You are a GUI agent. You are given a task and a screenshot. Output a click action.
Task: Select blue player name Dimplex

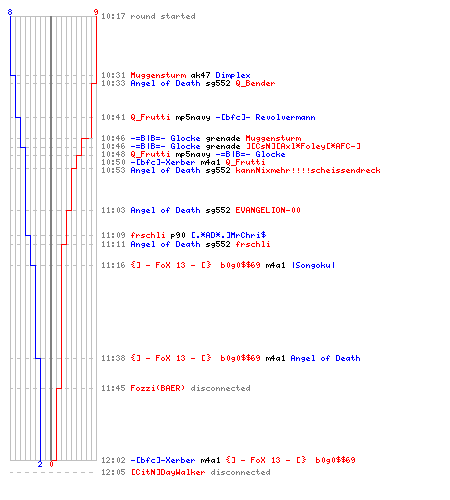click(x=233, y=75)
